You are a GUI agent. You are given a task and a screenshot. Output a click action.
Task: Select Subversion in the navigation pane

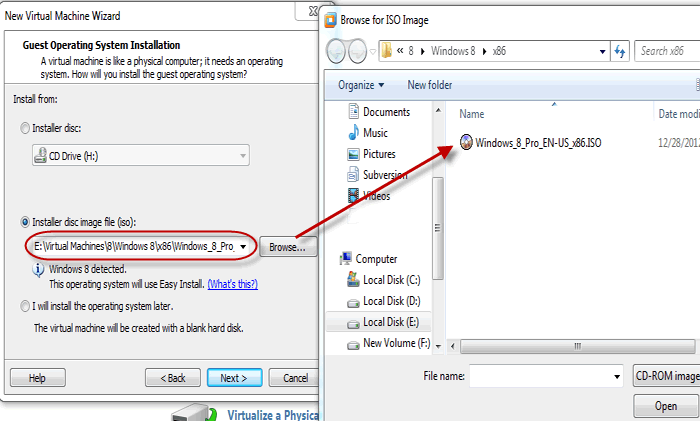[385, 175]
